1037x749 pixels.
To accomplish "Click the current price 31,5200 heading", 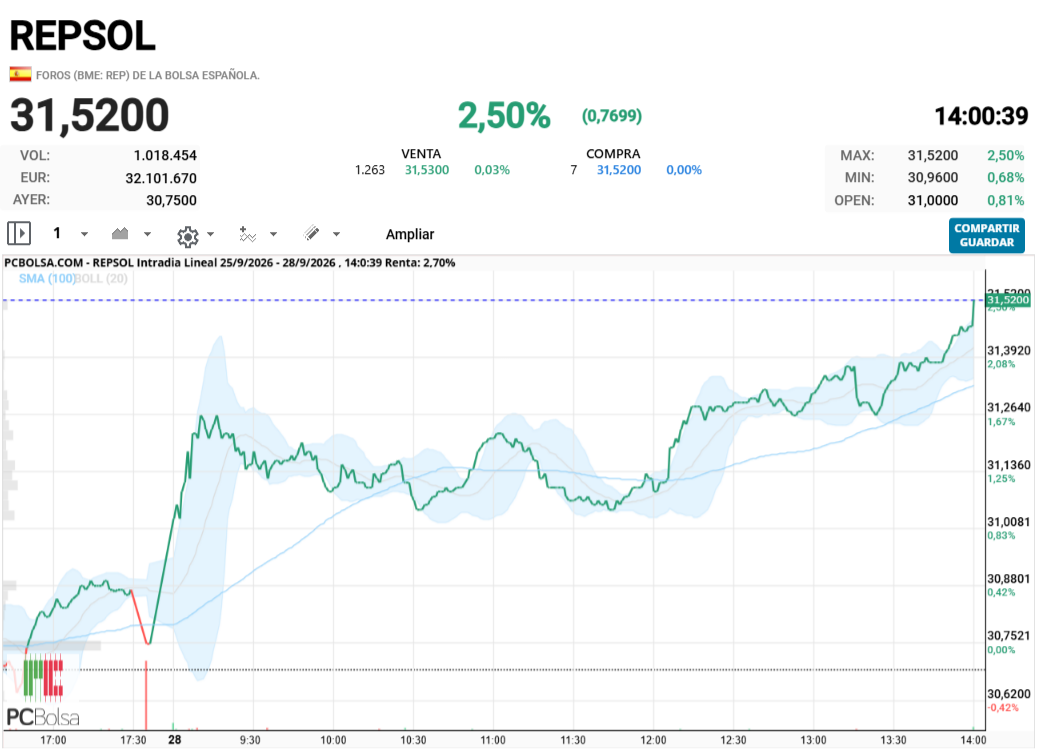I will pyautogui.click(x=89, y=116).
